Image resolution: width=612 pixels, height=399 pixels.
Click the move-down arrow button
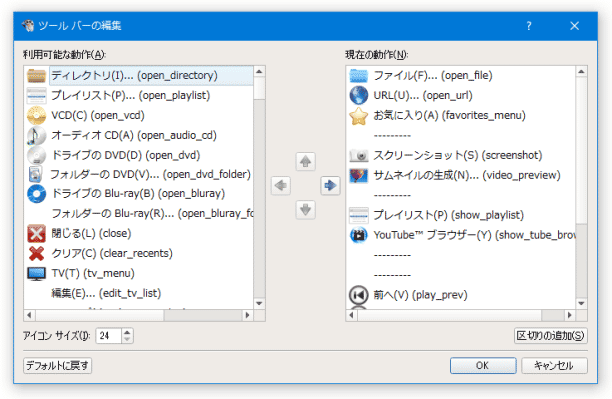click(305, 210)
